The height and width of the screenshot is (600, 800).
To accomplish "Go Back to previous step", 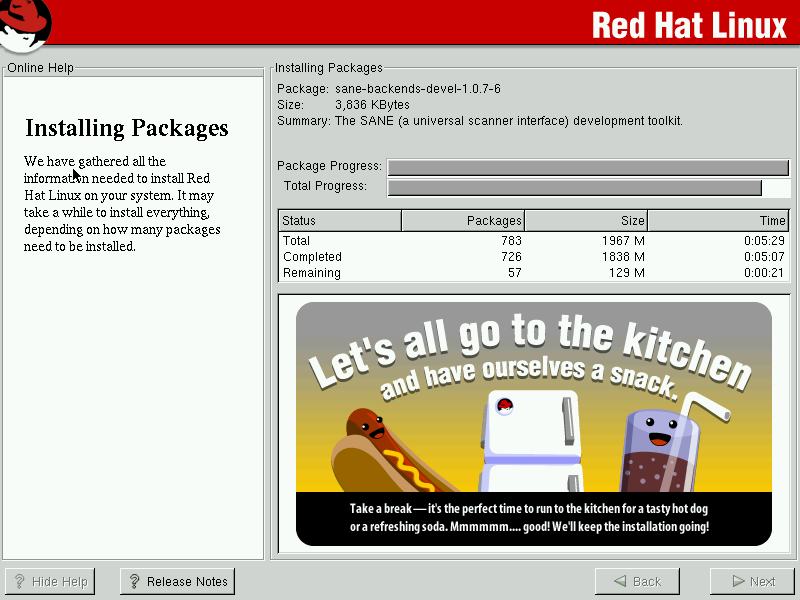I will 637,581.
